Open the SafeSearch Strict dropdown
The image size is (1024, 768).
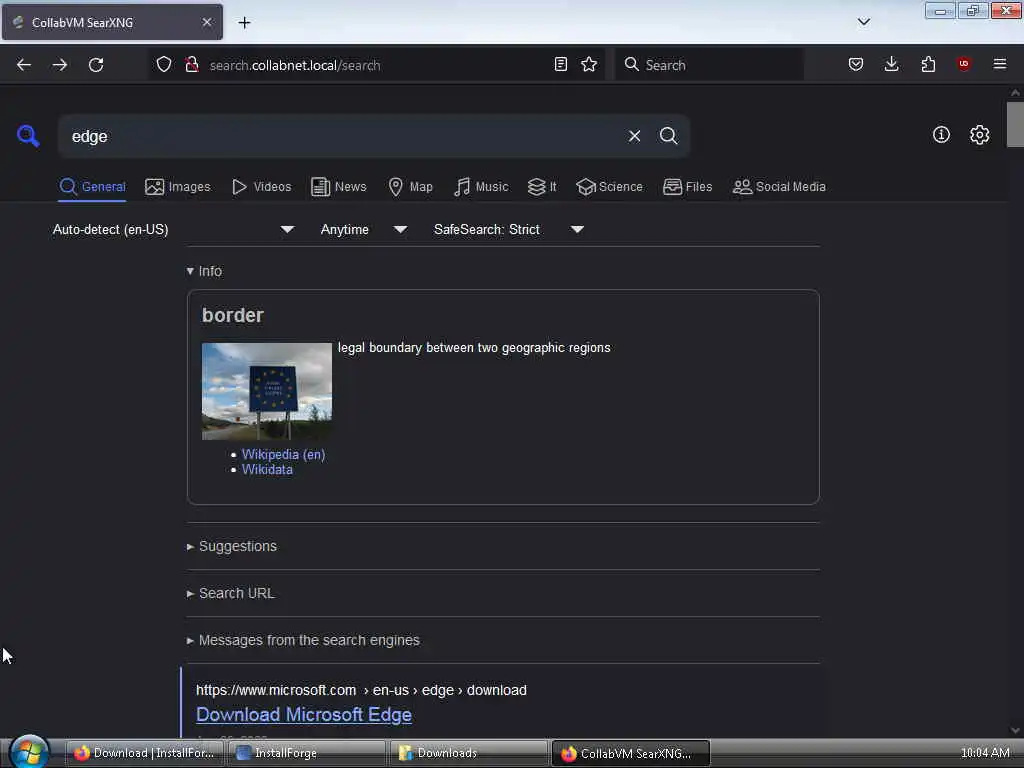point(508,229)
